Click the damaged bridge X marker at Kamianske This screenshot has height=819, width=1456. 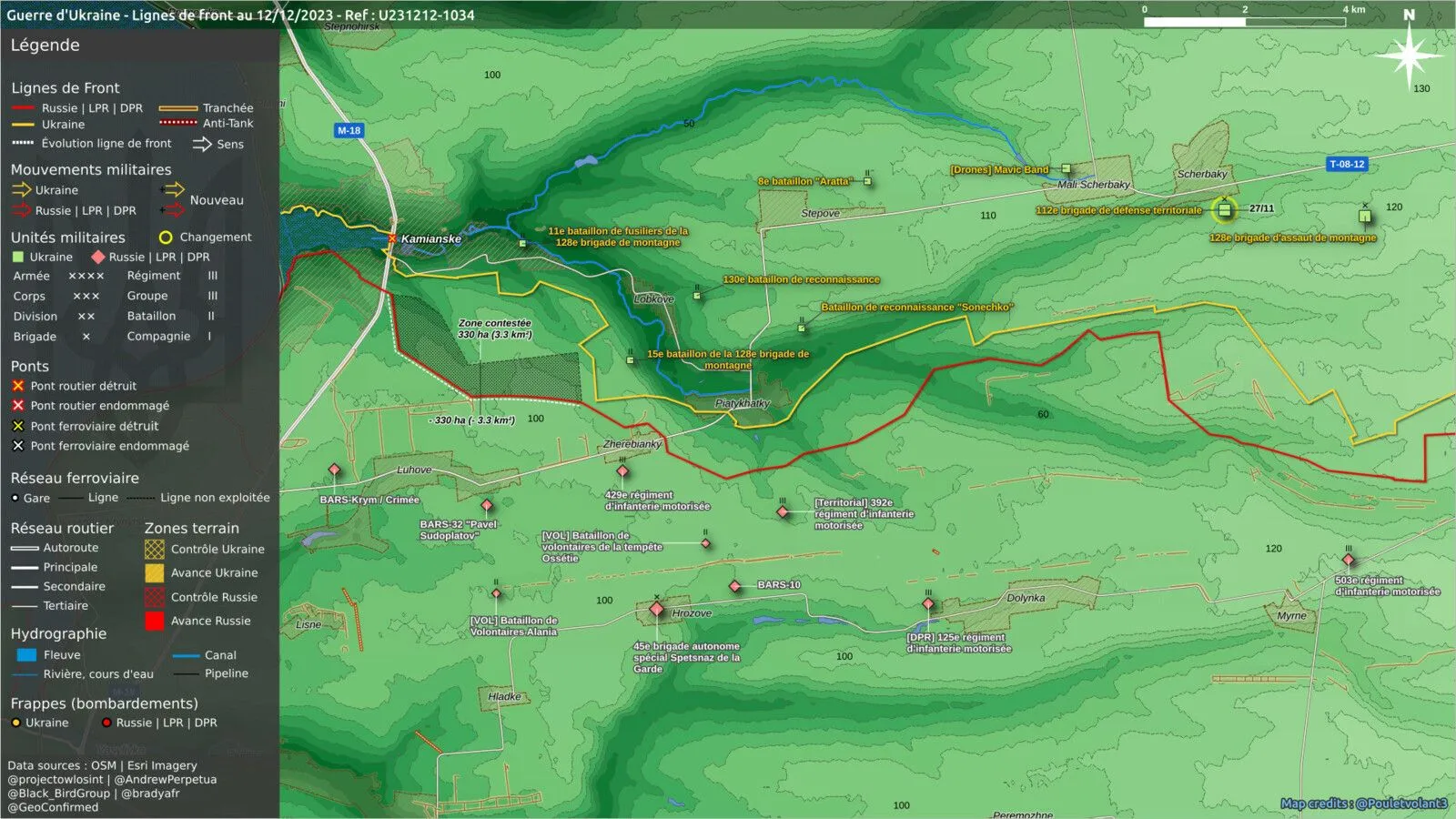click(x=392, y=238)
